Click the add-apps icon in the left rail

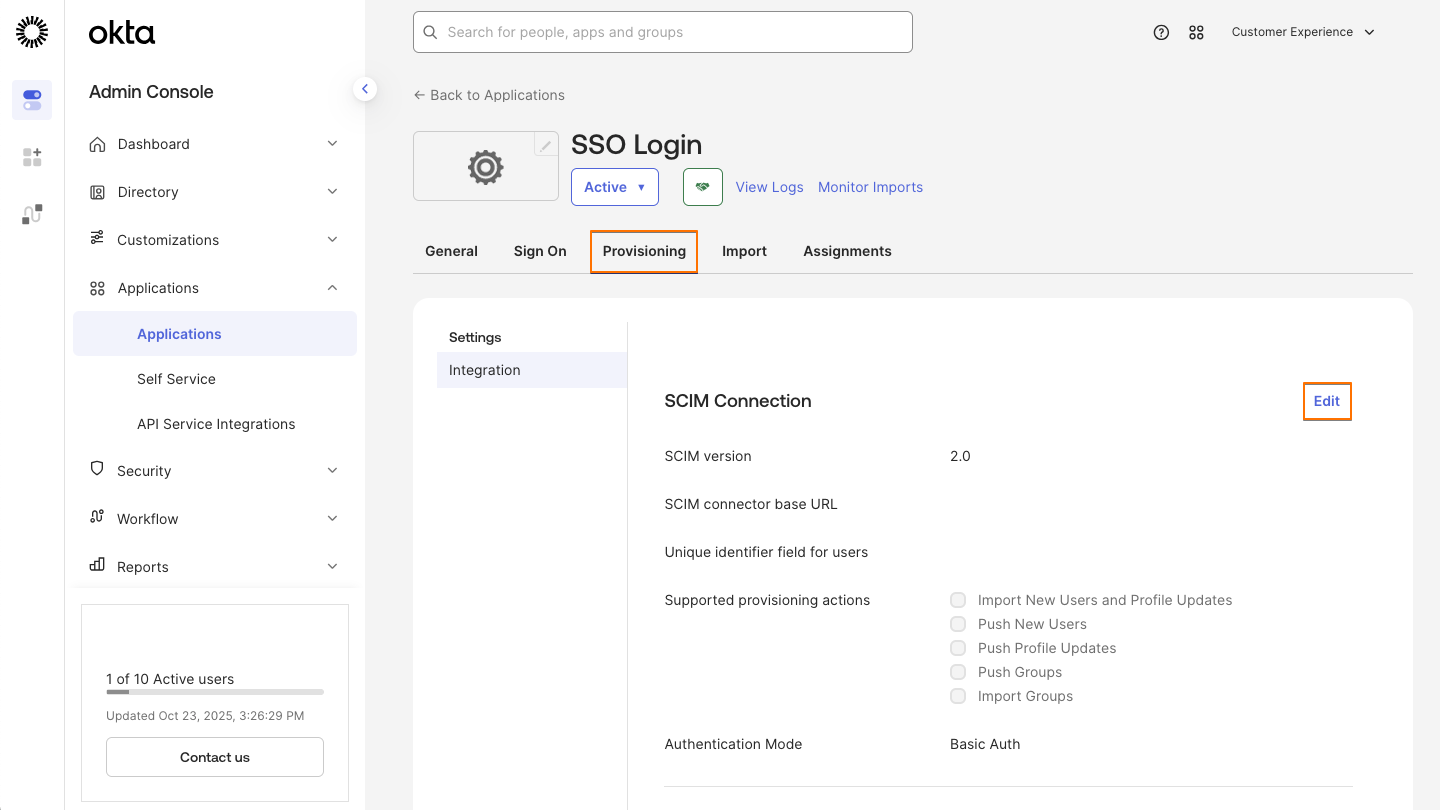click(31, 156)
